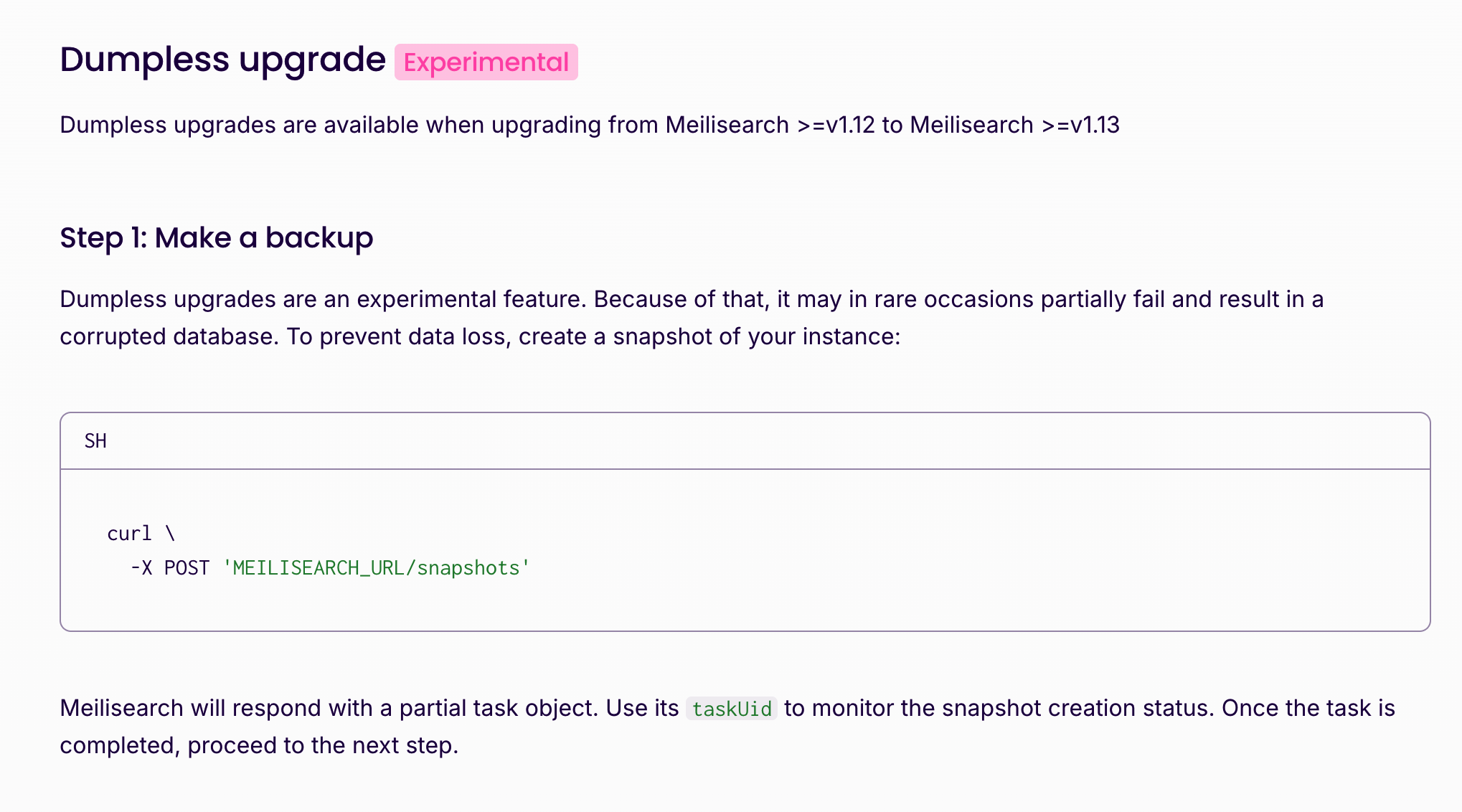The width and height of the screenshot is (1462, 812).
Task: Click 'partial task object' in last paragraph
Action: pyautogui.click(x=498, y=709)
